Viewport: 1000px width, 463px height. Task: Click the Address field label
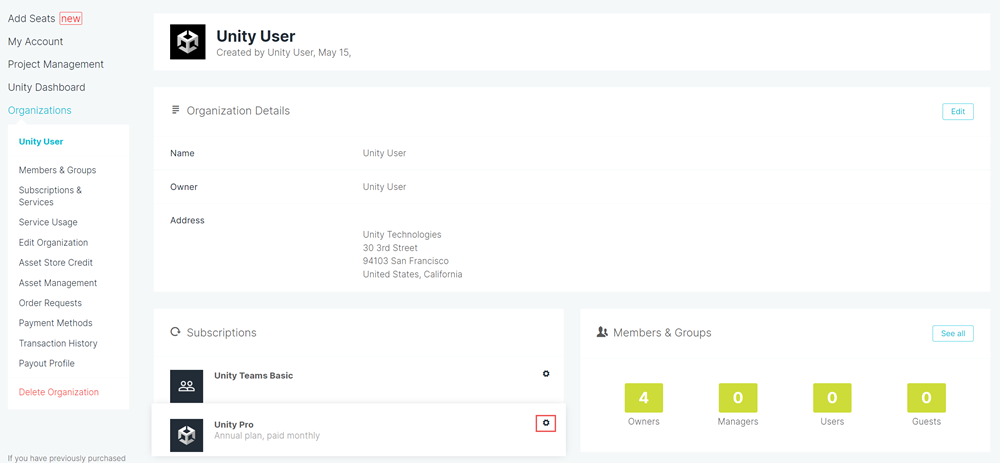pos(188,221)
